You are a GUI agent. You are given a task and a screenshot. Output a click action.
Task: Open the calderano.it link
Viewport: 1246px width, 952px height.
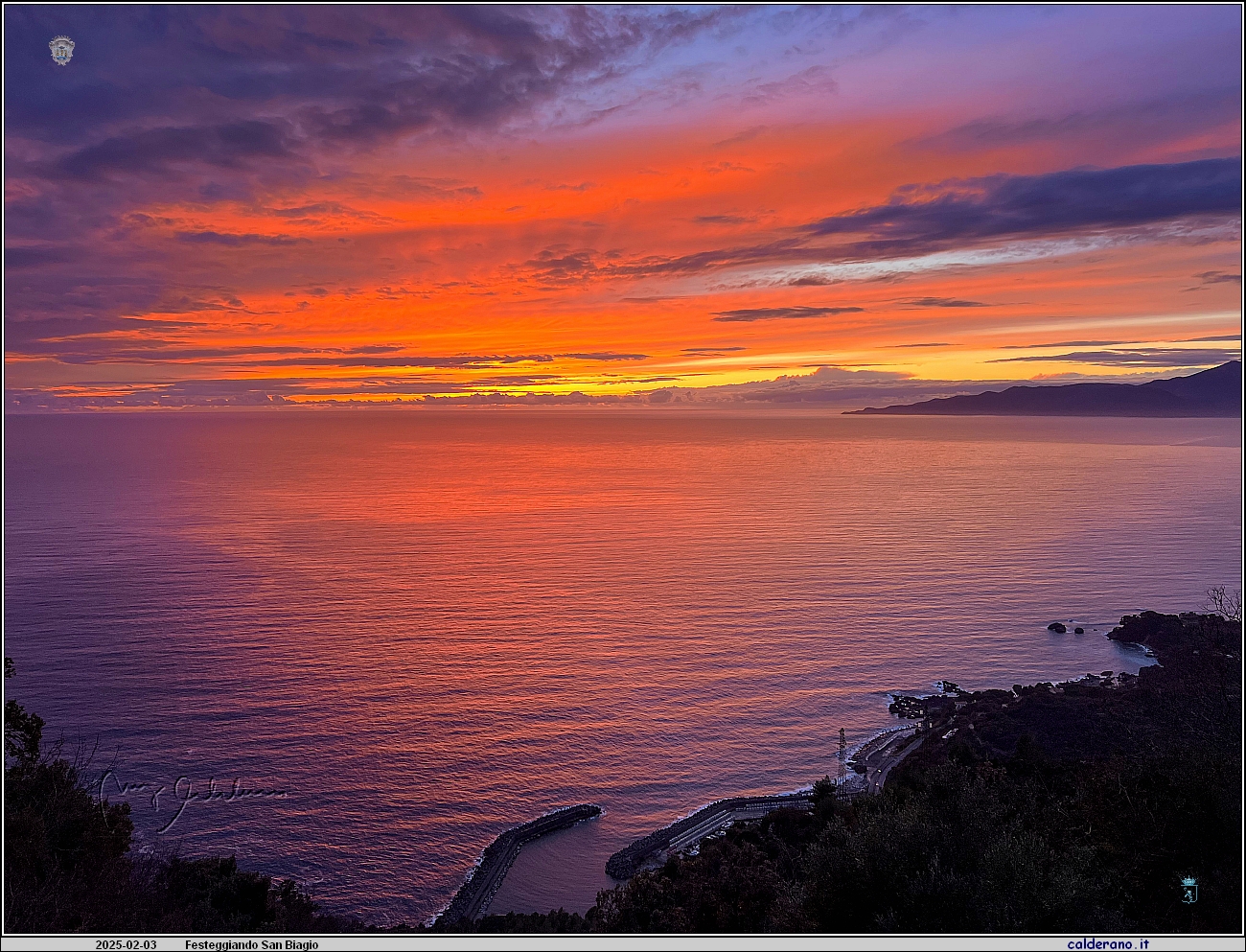(x=1107, y=944)
